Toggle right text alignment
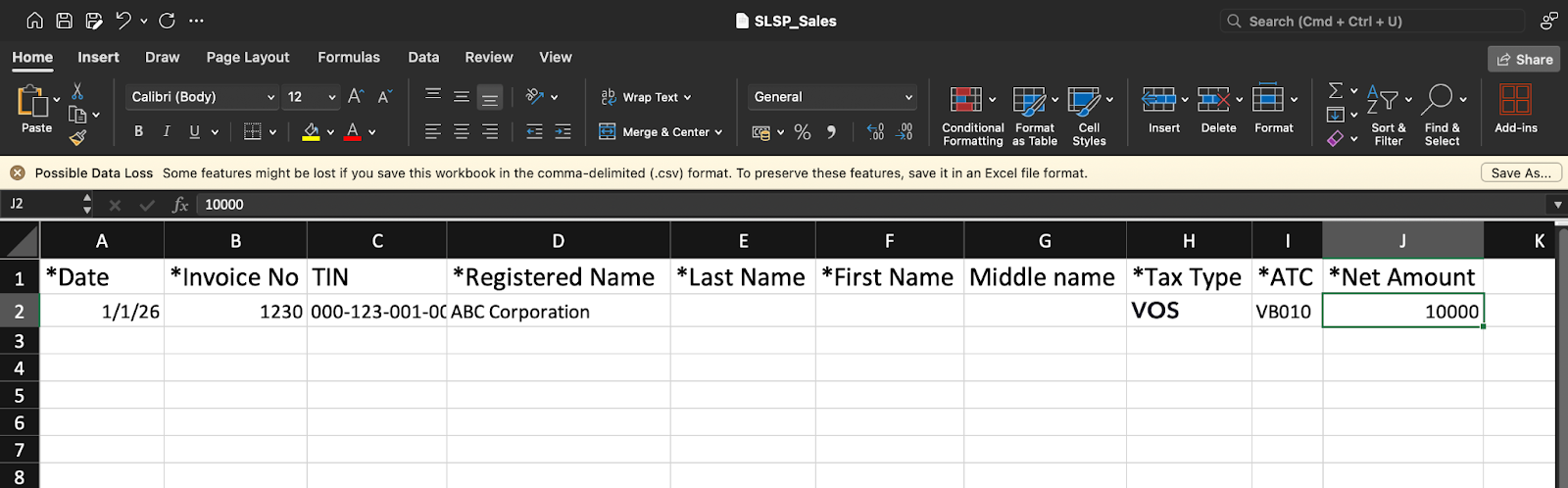This screenshot has width=1568, height=488. coord(490,131)
